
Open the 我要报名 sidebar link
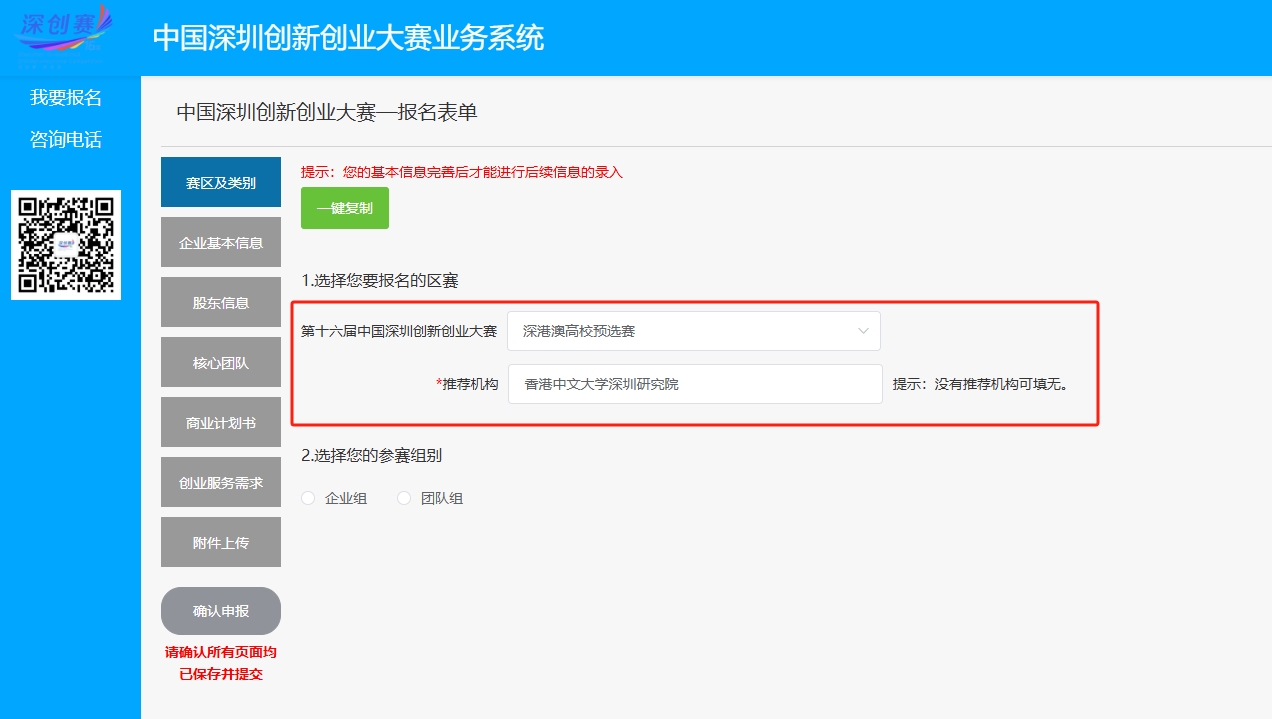point(66,98)
